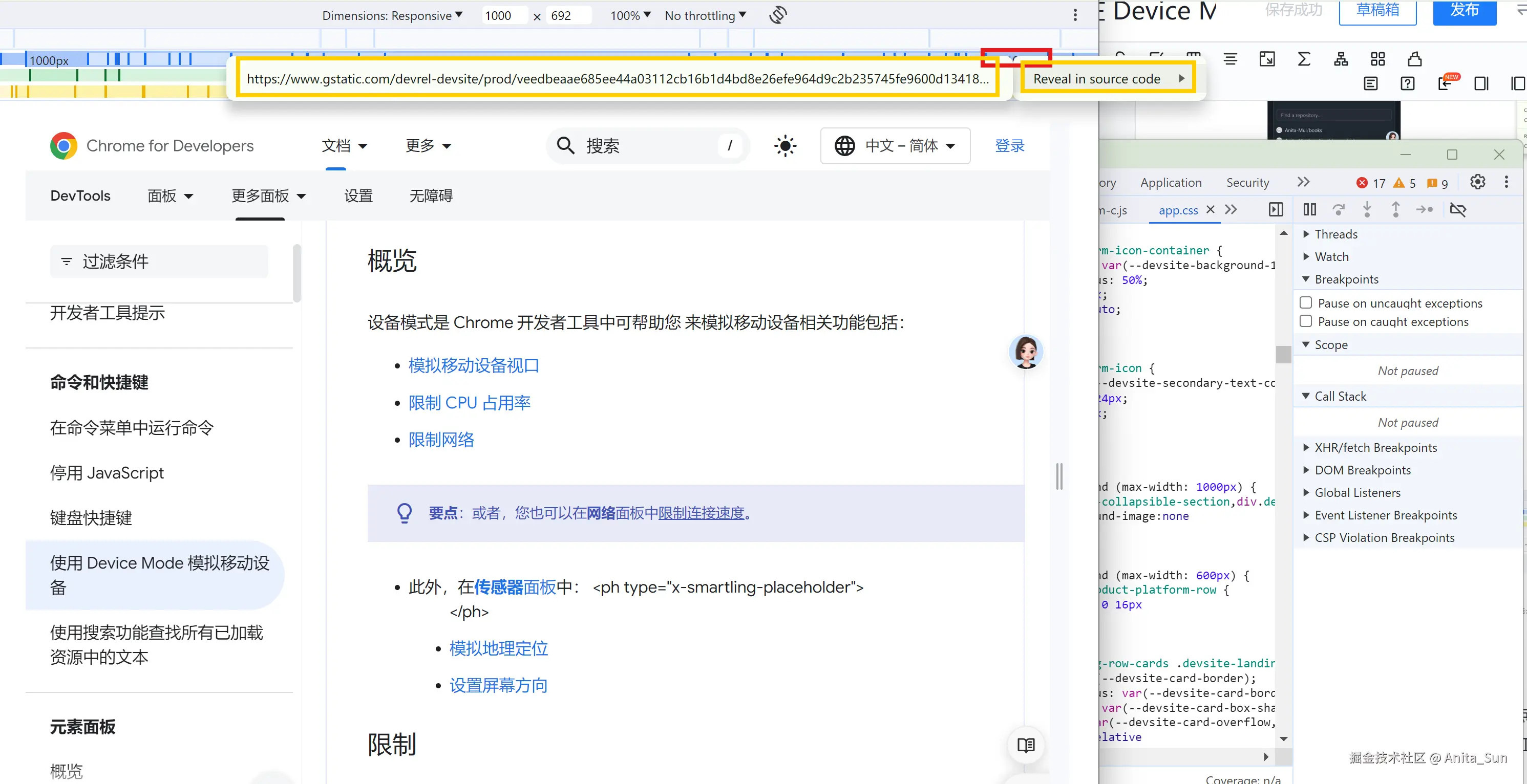Click the book icon floating button
The width and height of the screenshot is (1527, 784).
coord(1026,745)
